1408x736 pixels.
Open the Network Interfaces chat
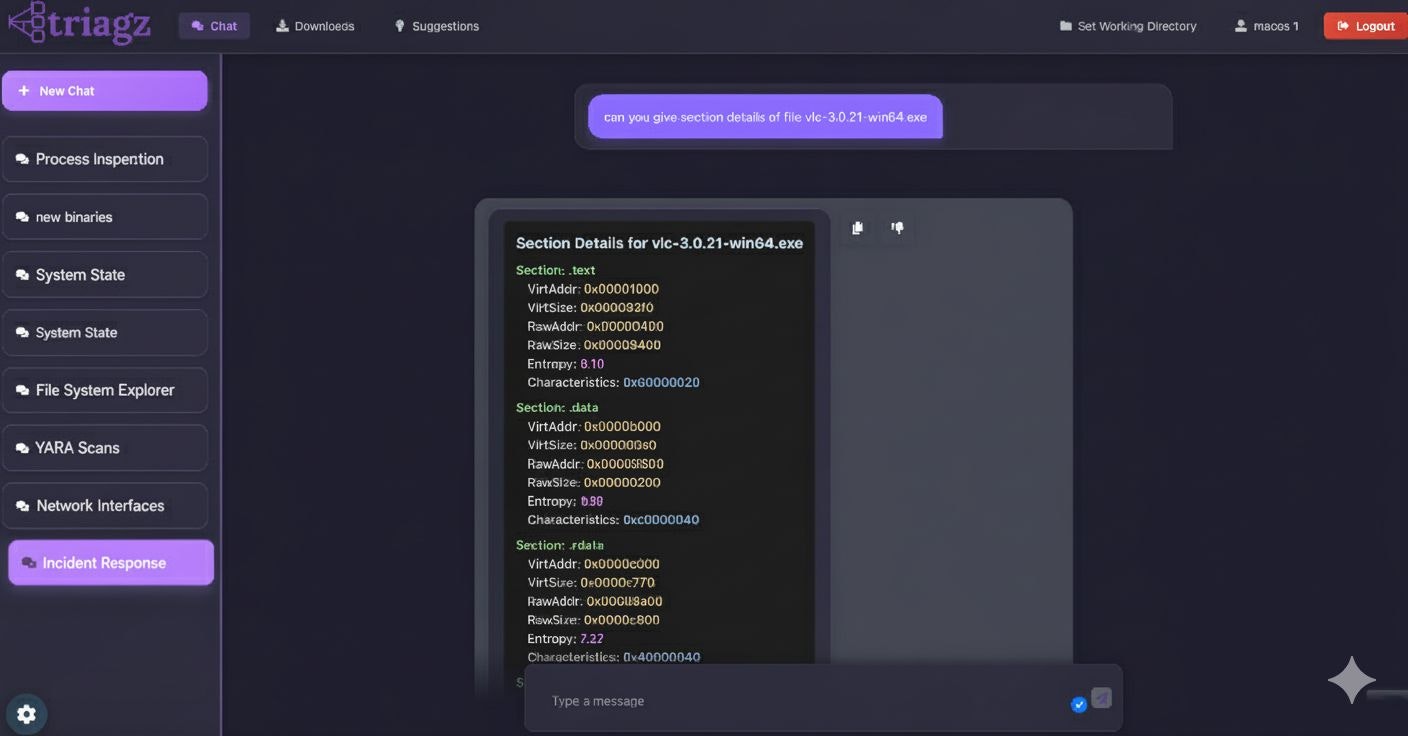(105, 506)
